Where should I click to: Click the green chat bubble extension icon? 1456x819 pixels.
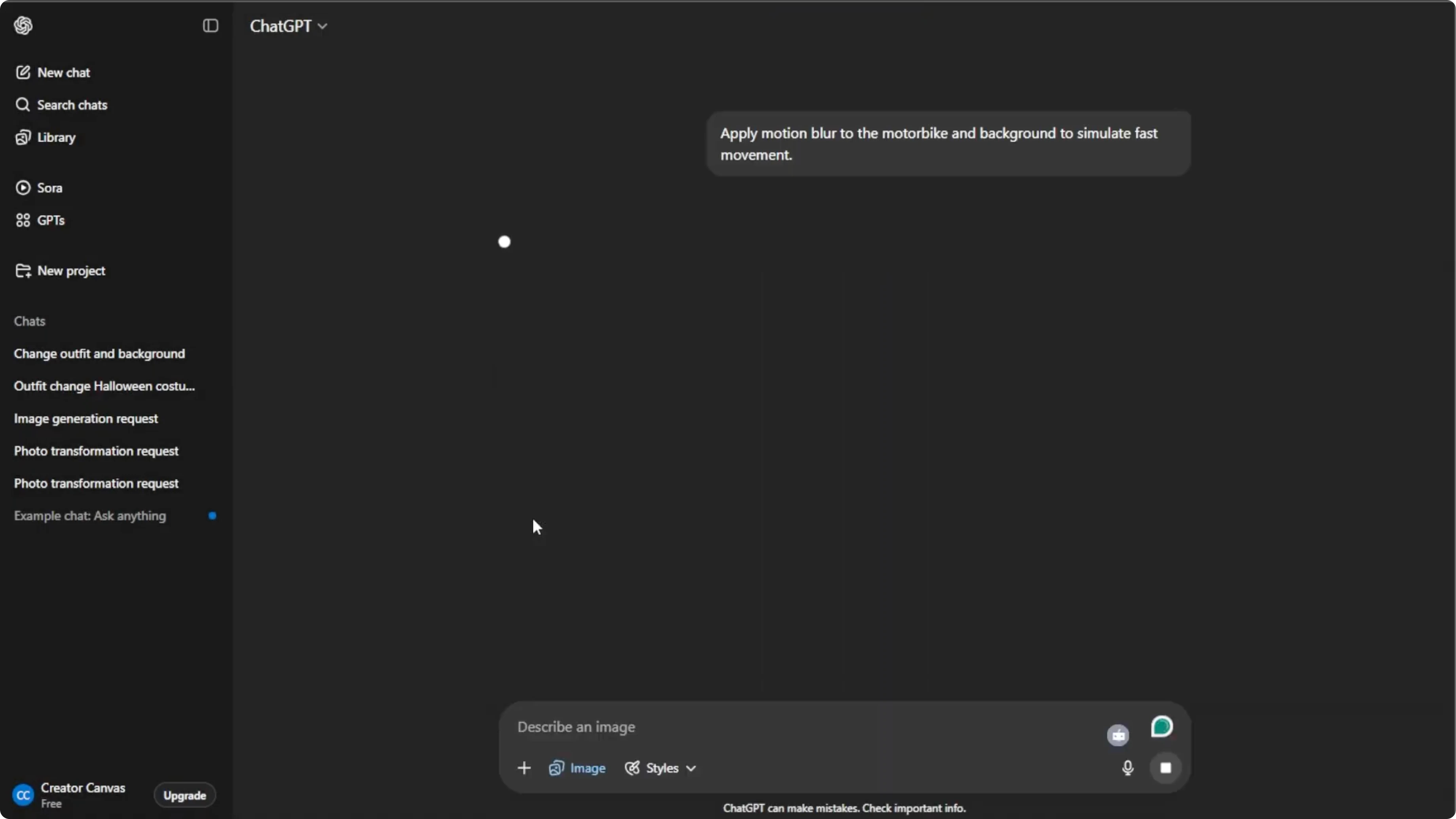point(1162,727)
